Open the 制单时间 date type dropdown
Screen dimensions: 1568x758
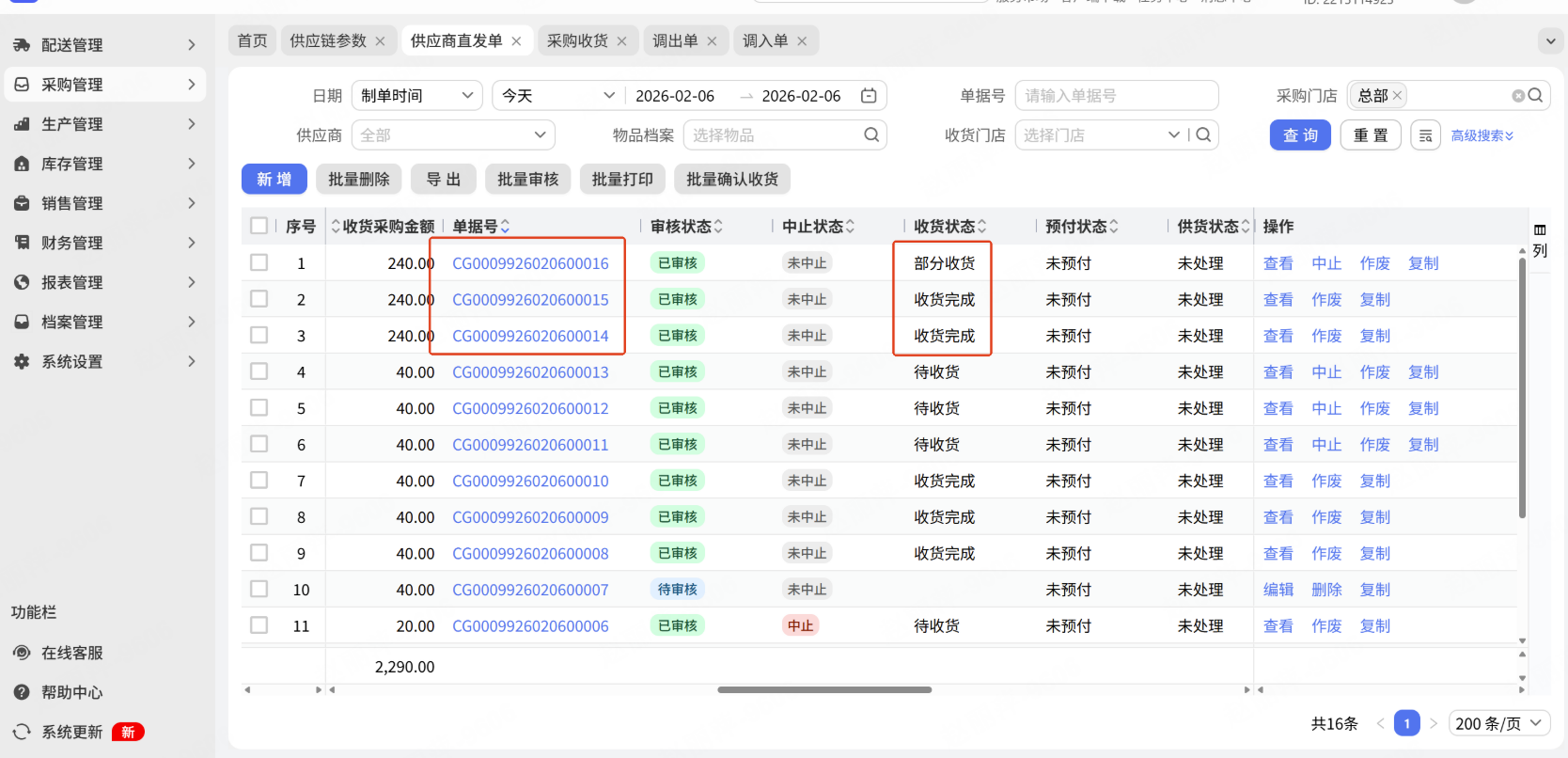click(x=416, y=96)
